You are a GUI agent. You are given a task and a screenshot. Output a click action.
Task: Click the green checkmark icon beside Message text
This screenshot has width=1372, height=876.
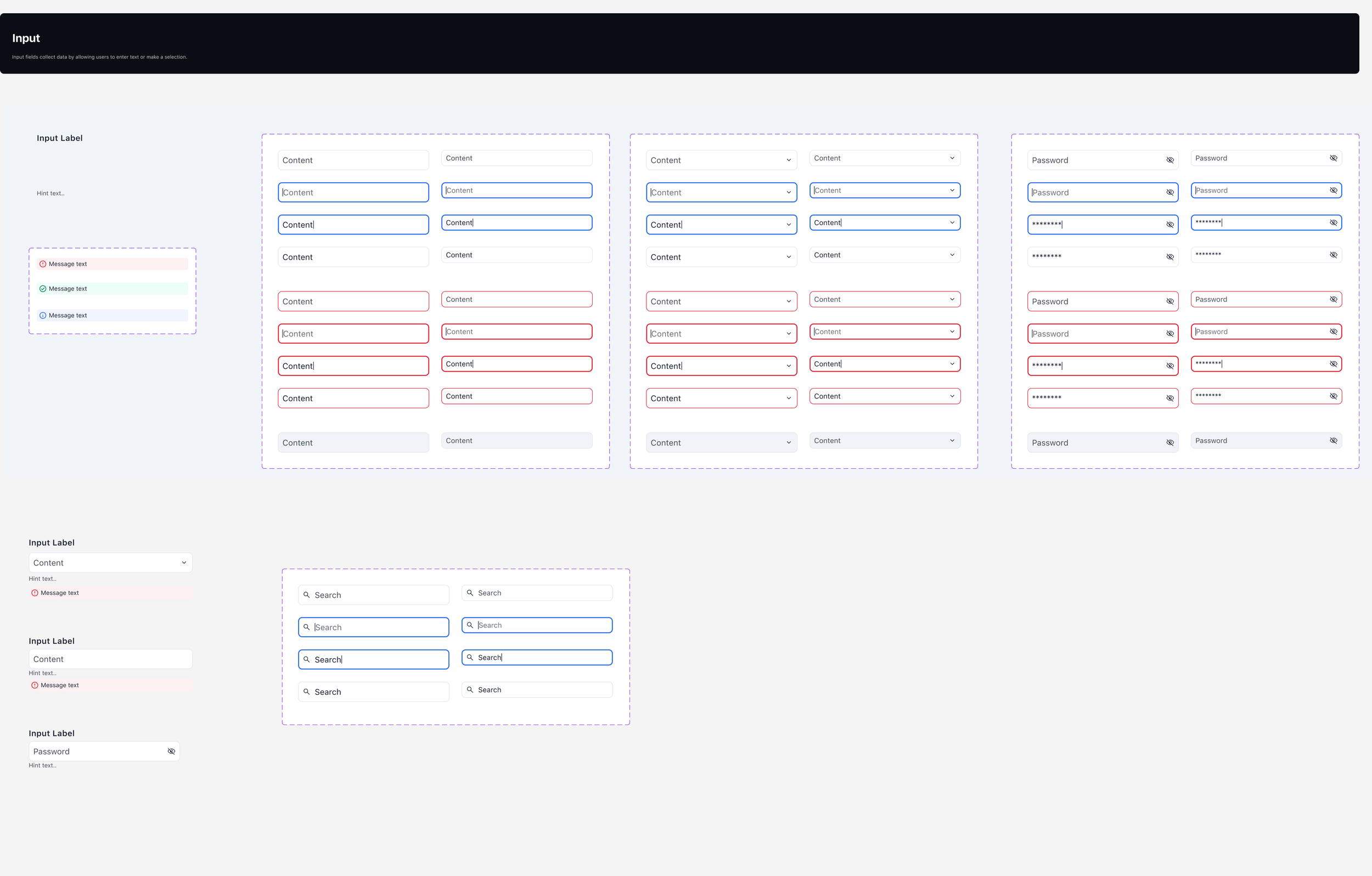43,289
